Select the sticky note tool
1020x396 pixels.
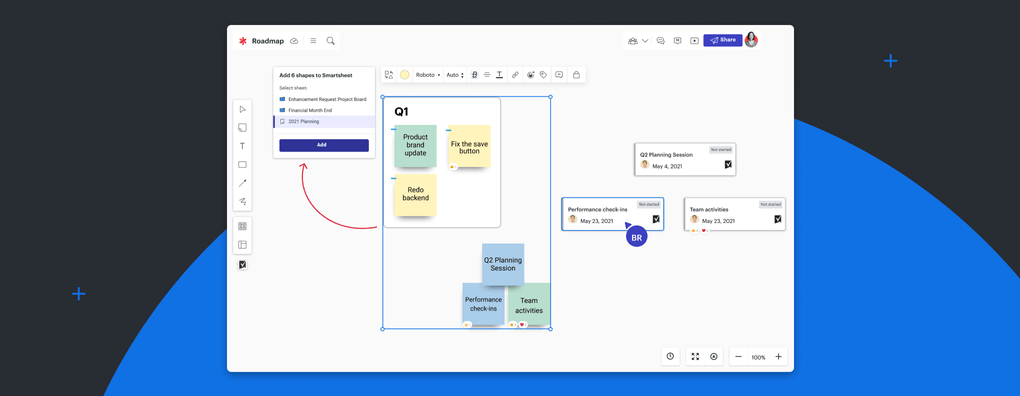[243, 127]
